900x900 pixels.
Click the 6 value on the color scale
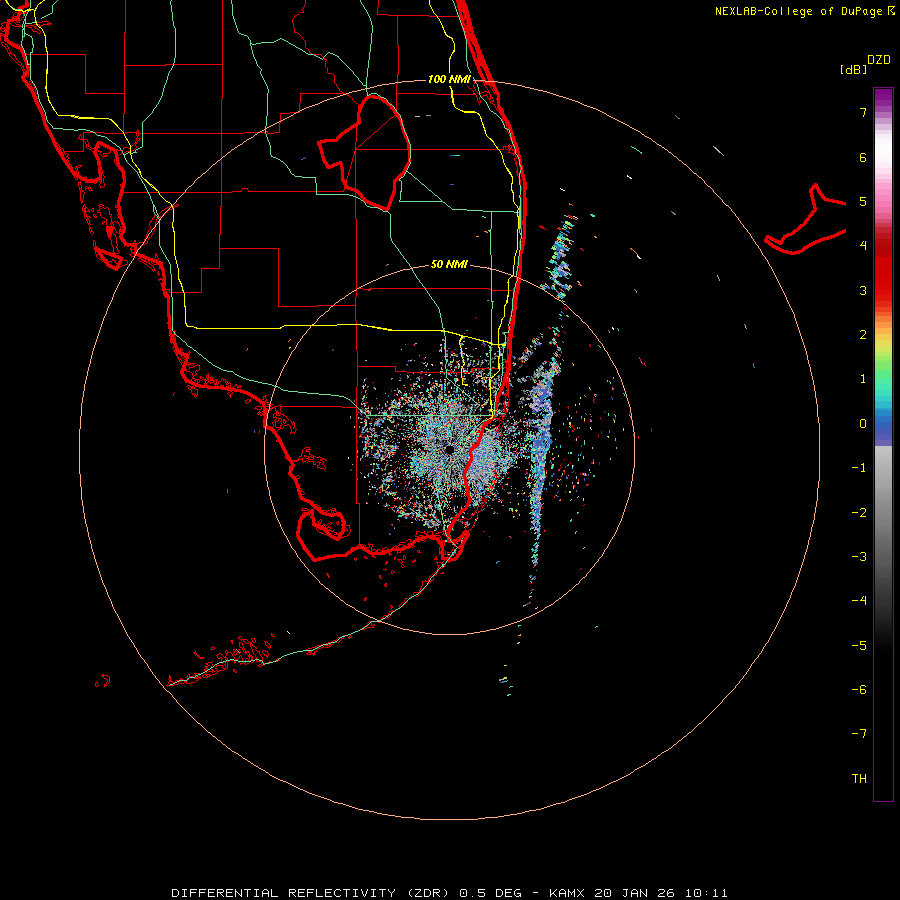[863, 157]
